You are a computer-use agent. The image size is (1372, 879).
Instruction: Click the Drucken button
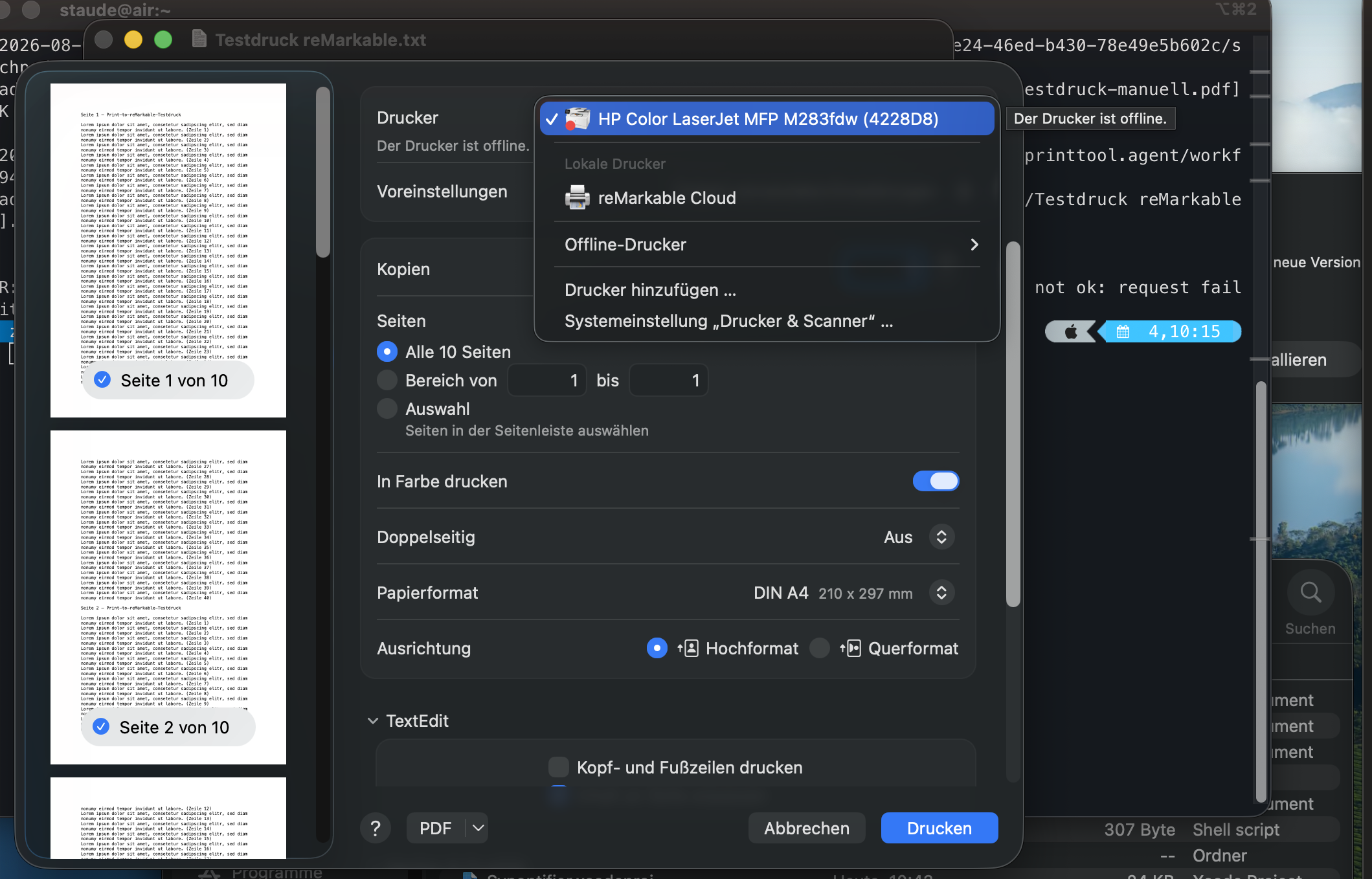pyautogui.click(x=939, y=828)
